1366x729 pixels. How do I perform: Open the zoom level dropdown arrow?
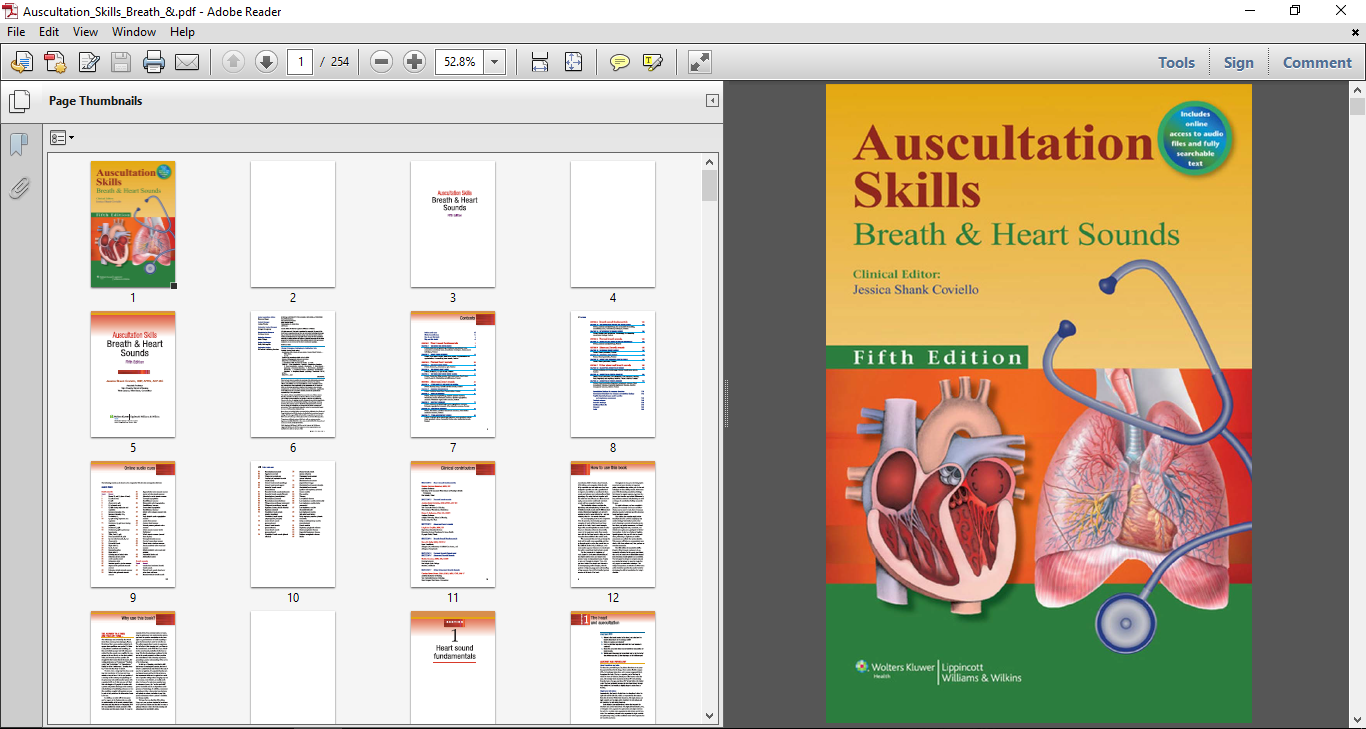[x=495, y=62]
